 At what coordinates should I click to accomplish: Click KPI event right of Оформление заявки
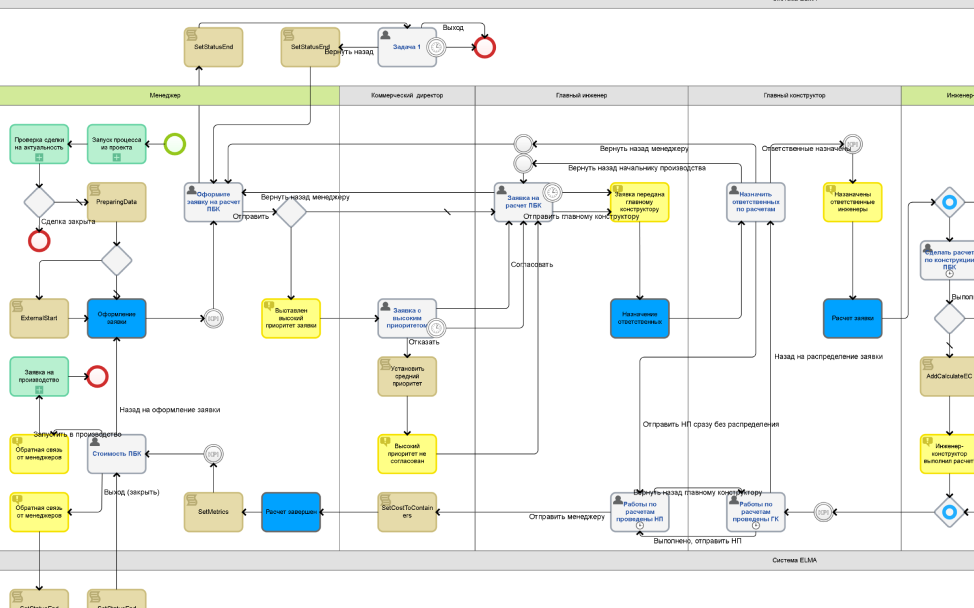pyautogui.click(x=213, y=319)
